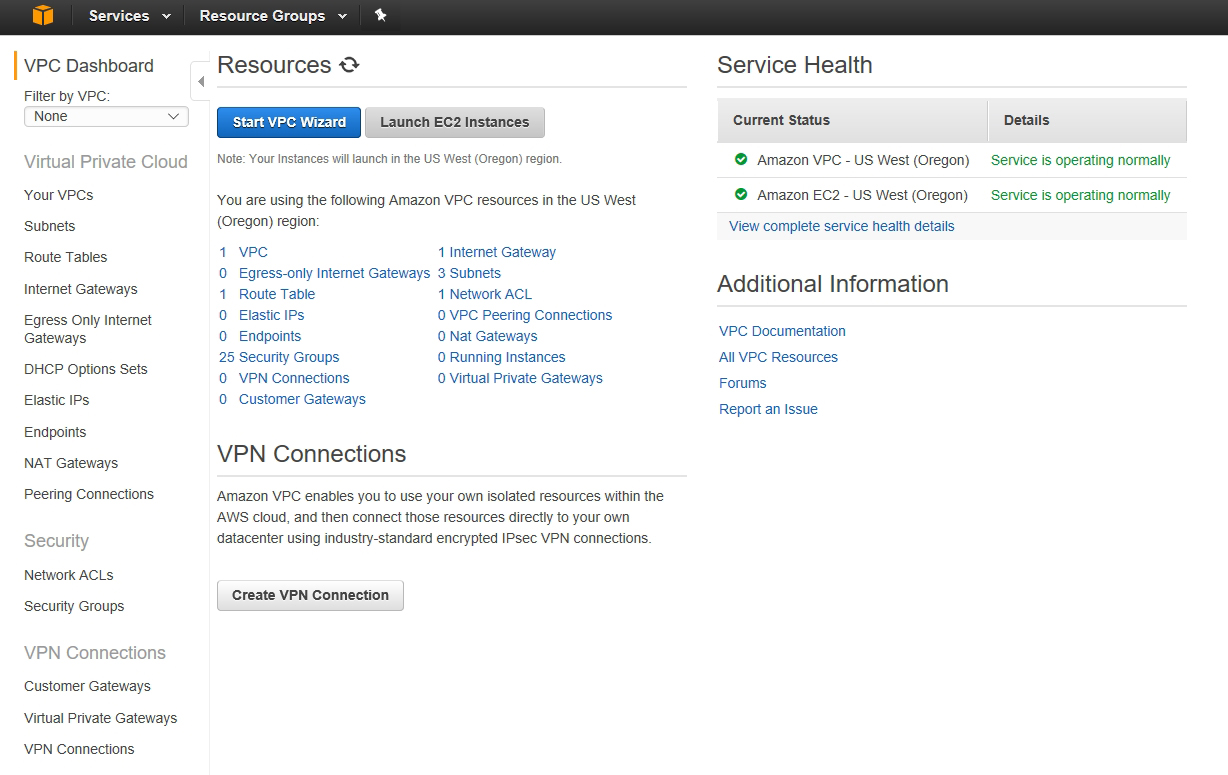View complete service health details
Screen dimensions: 1228x775
pyautogui.click(x=842, y=226)
